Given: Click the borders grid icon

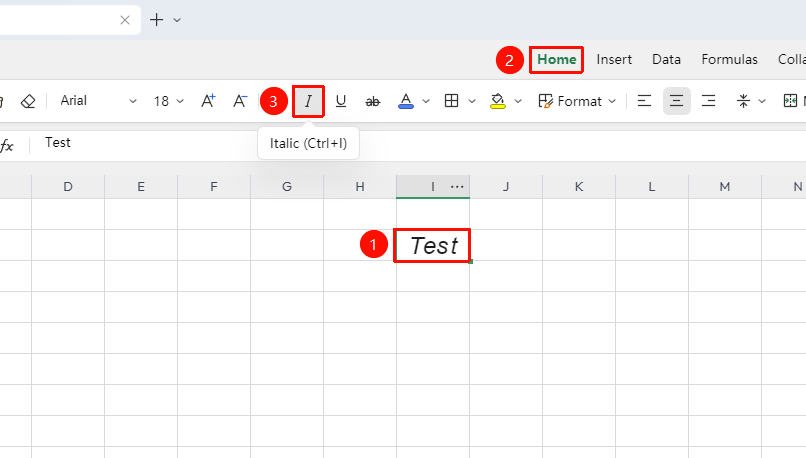Looking at the screenshot, I should pyautogui.click(x=451, y=101).
